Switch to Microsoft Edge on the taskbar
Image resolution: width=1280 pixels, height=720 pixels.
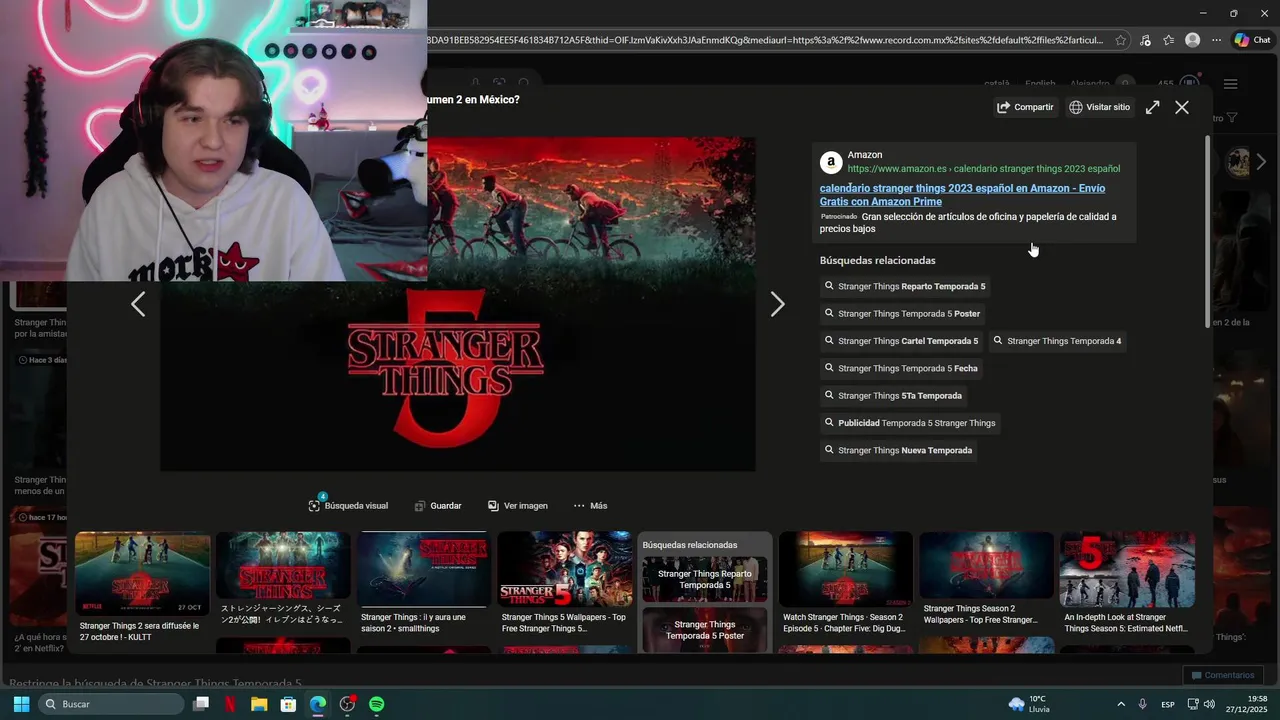pos(318,704)
